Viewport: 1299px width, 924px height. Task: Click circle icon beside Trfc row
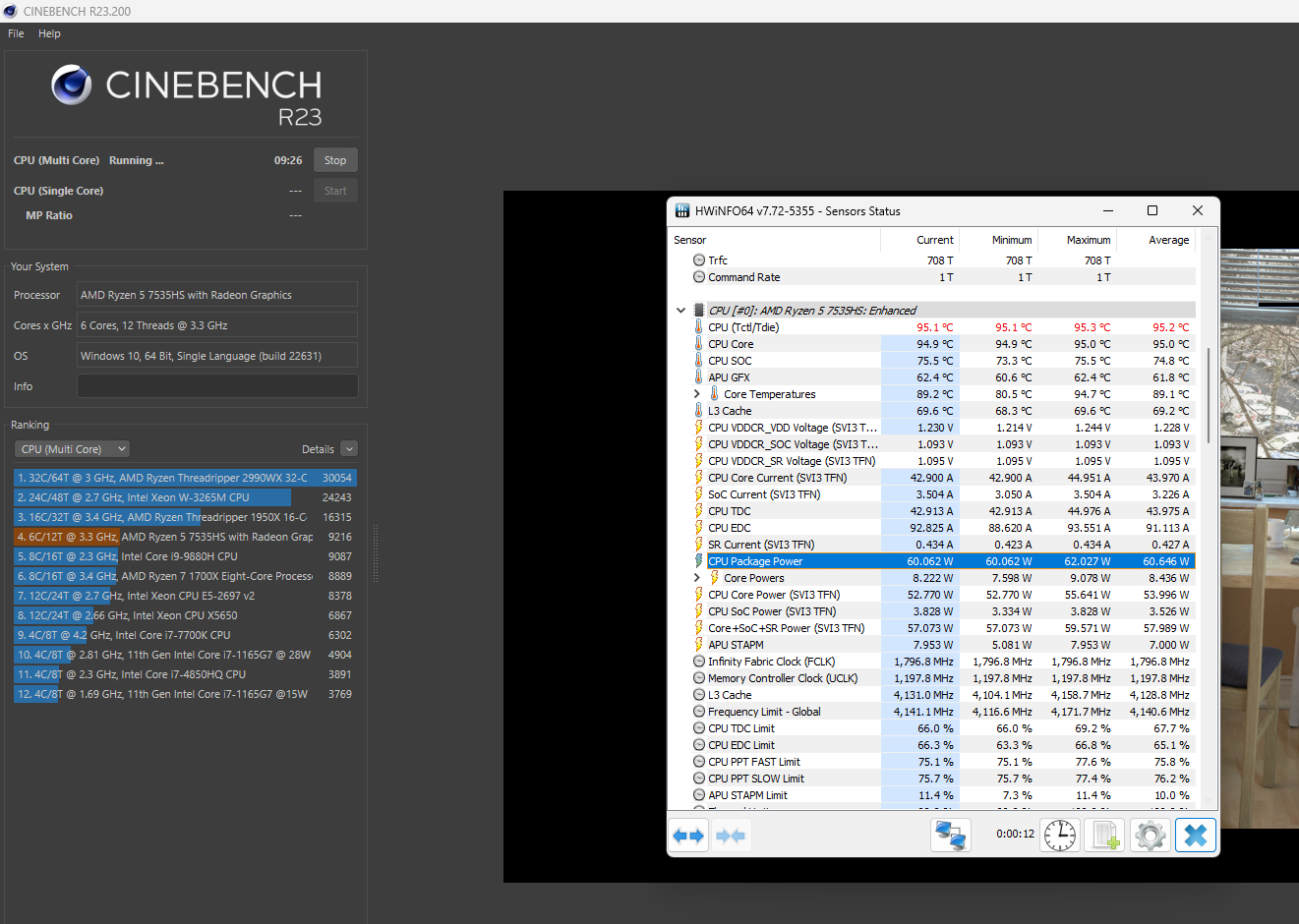pyautogui.click(x=699, y=260)
